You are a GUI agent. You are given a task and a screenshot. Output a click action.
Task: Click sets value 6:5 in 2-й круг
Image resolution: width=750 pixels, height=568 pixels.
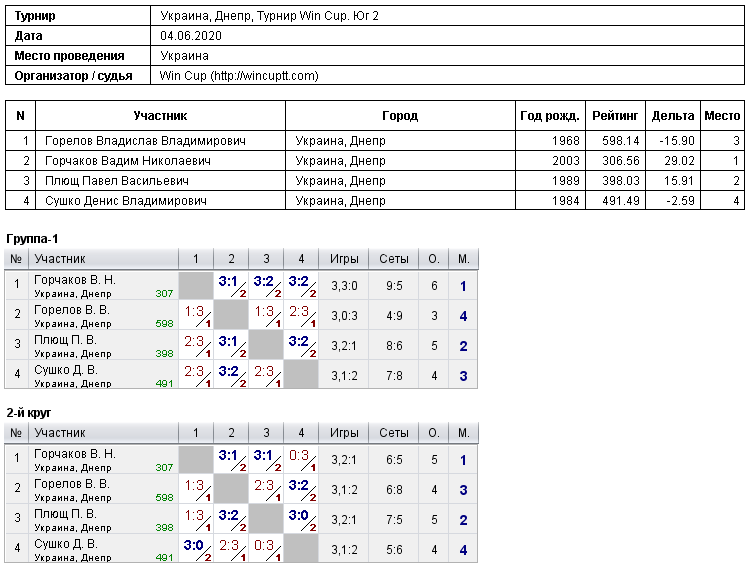pyautogui.click(x=394, y=460)
